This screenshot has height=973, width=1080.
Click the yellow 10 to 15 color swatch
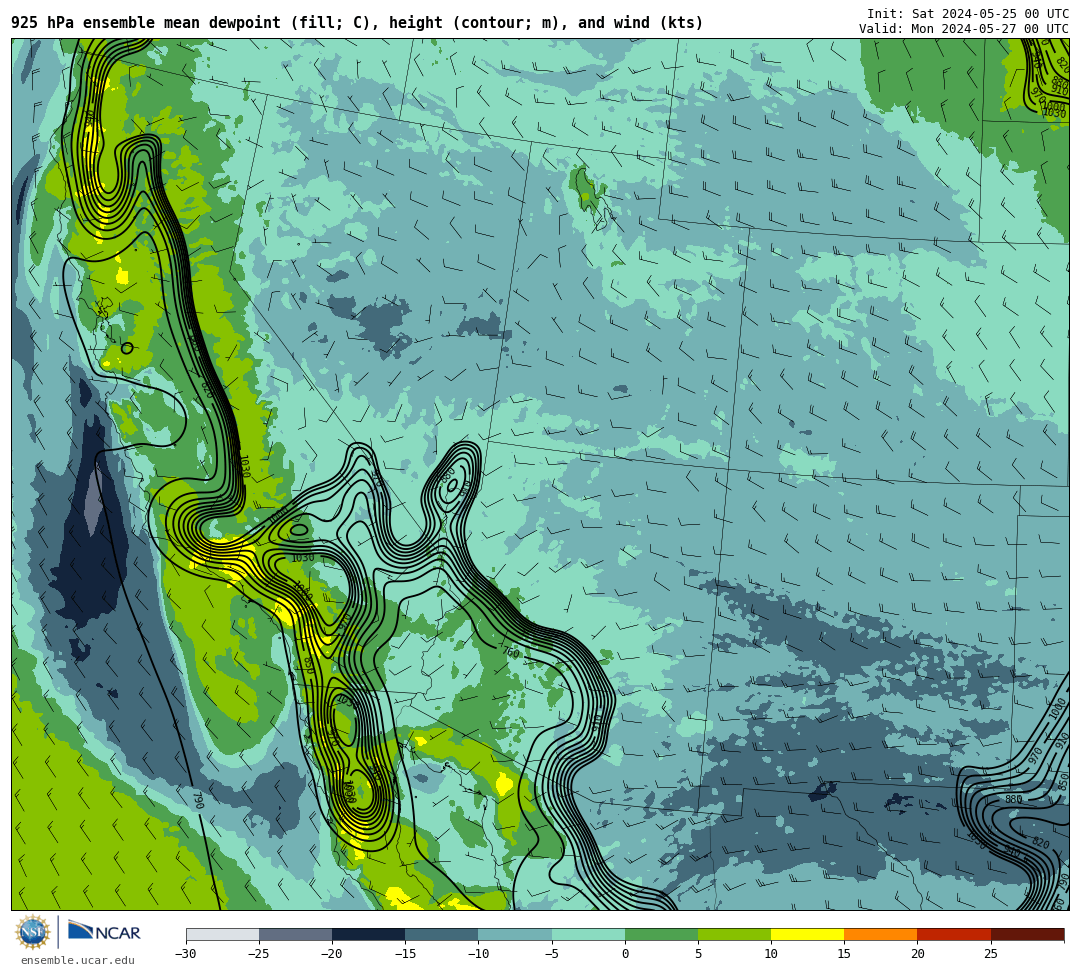coord(807,934)
